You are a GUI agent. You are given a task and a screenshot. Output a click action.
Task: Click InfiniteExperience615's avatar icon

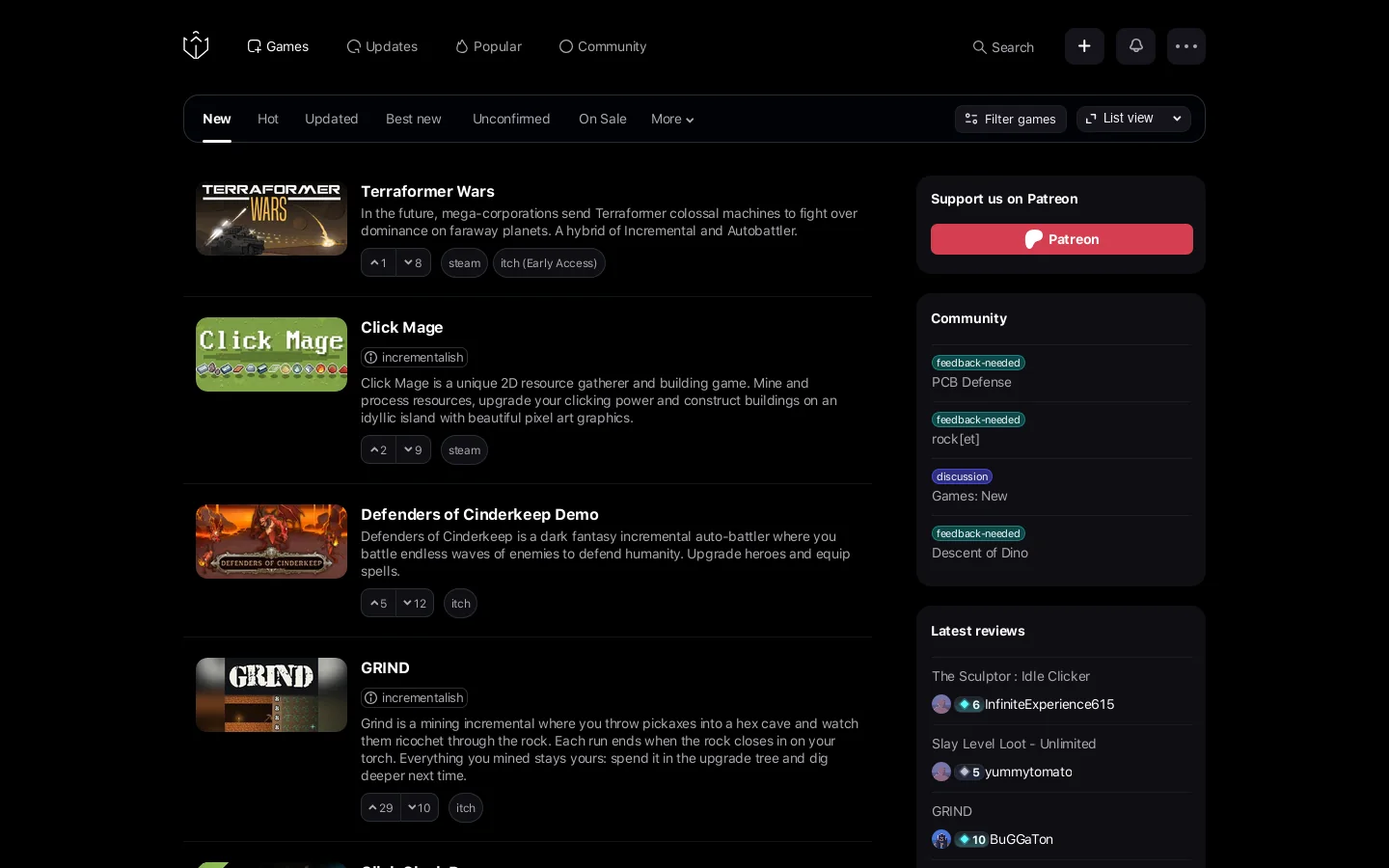(941, 704)
